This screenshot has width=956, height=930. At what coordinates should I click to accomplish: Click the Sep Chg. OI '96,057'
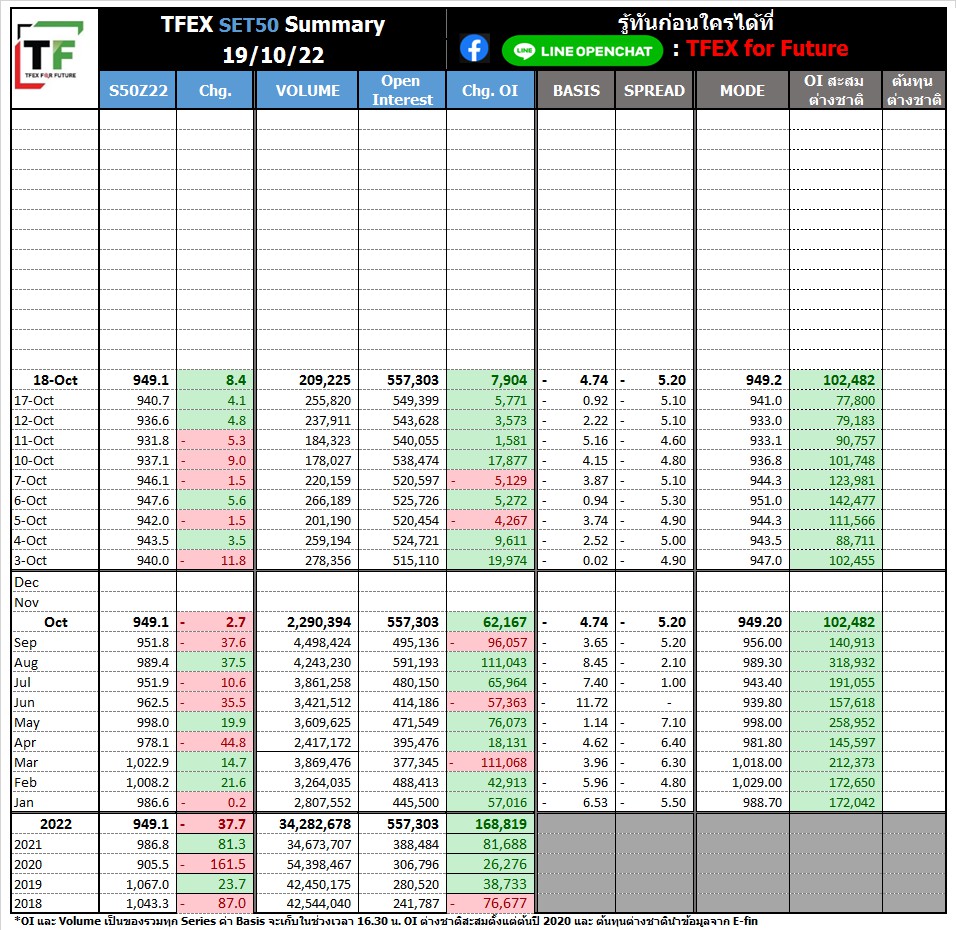click(507, 643)
